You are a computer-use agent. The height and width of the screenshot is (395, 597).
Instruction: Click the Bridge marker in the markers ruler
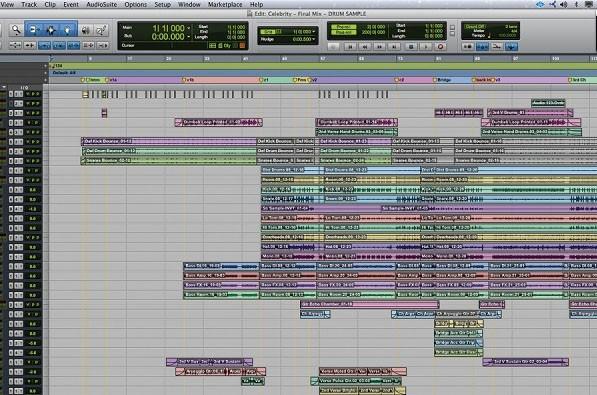point(442,80)
